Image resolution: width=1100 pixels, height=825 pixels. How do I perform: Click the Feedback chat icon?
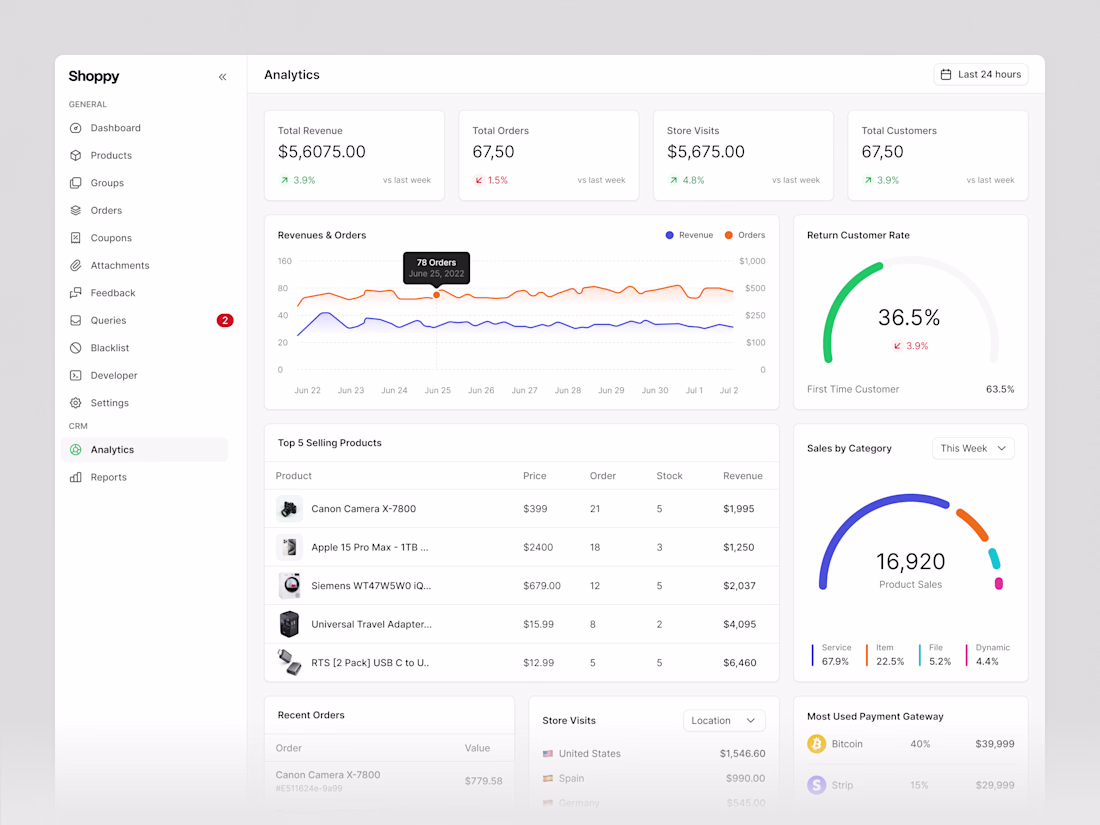tap(76, 293)
